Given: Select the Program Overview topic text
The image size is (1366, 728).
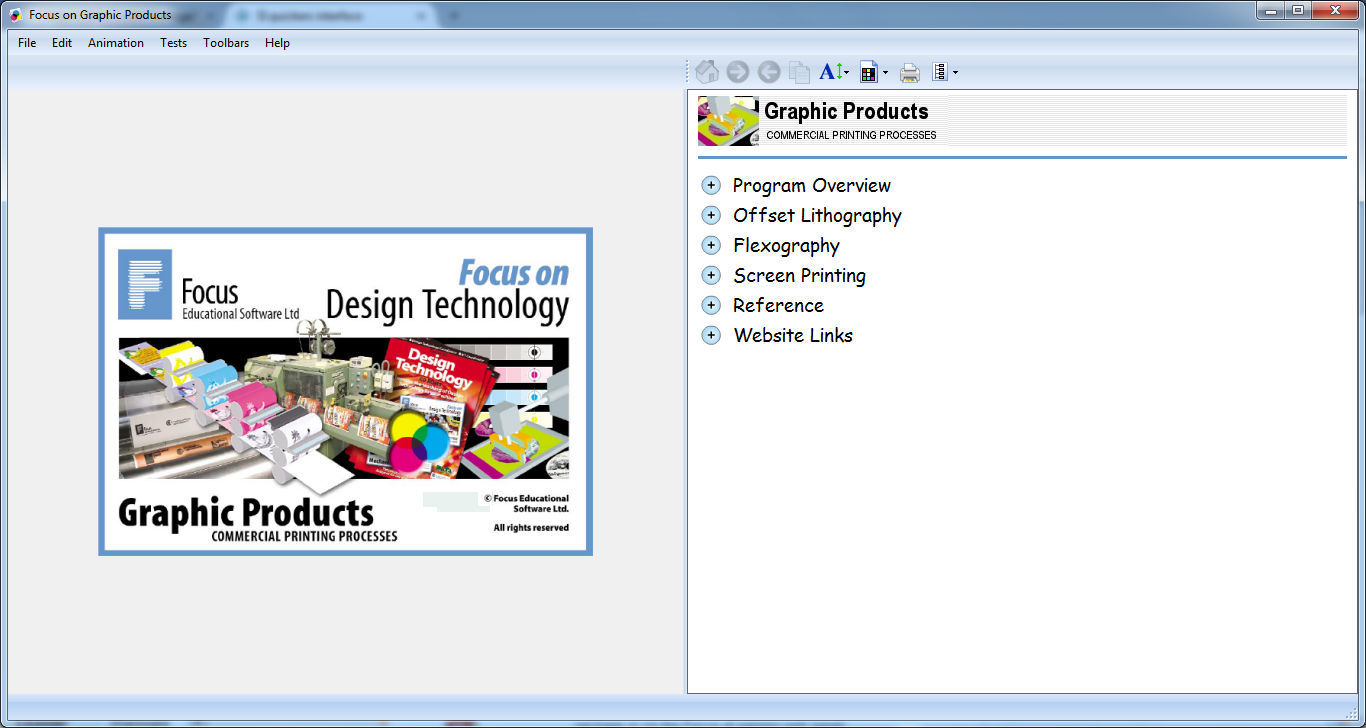Looking at the screenshot, I should 811,185.
